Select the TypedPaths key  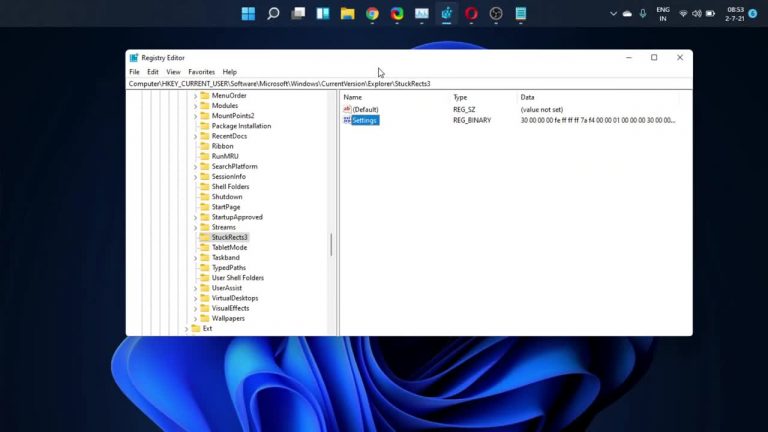[x=229, y=267]
